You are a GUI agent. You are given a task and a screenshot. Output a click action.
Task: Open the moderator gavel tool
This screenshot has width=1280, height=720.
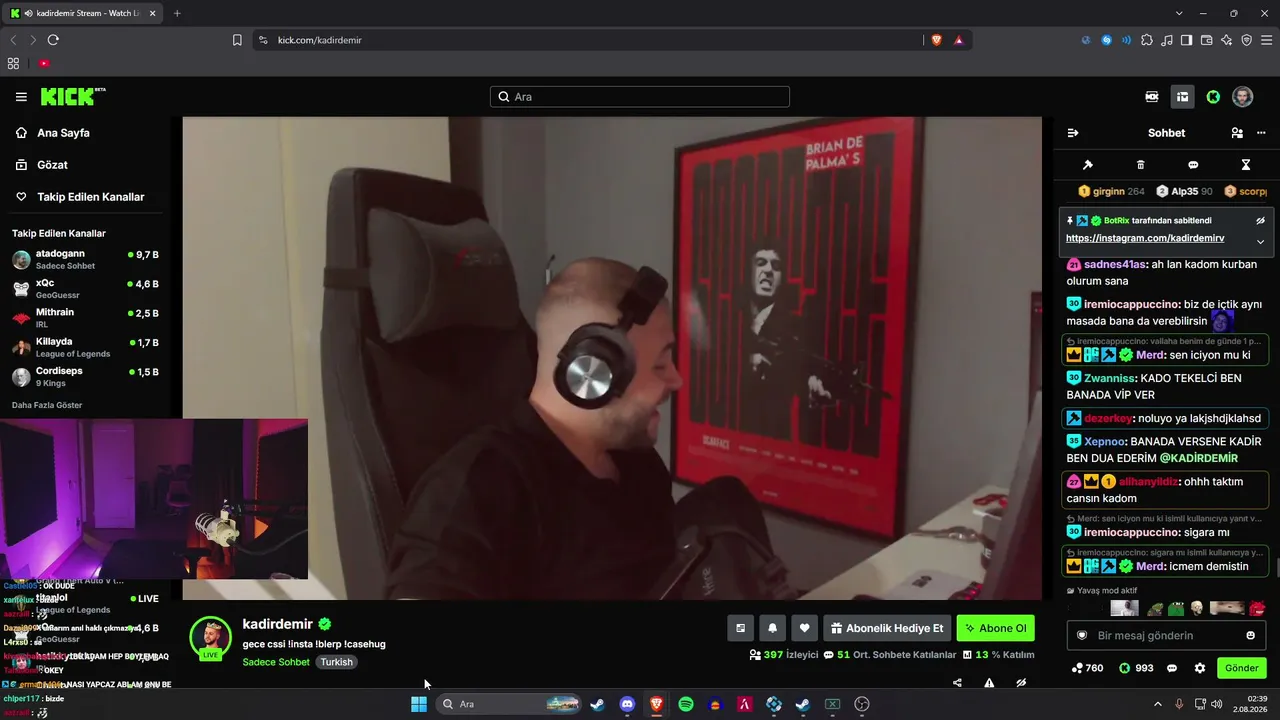[x=1088, y=165]
